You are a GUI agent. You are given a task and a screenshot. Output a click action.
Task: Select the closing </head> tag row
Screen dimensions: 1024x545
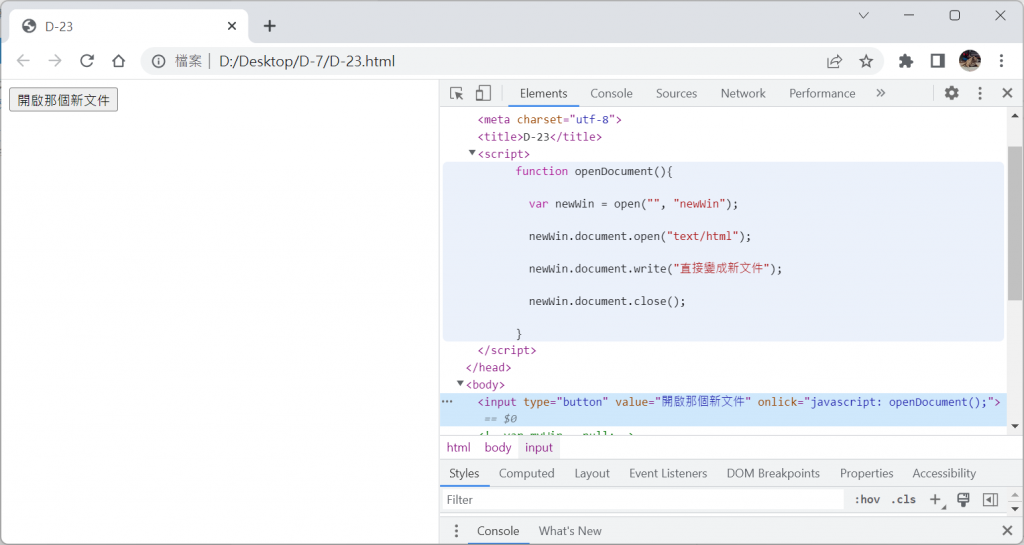(488, 367)
